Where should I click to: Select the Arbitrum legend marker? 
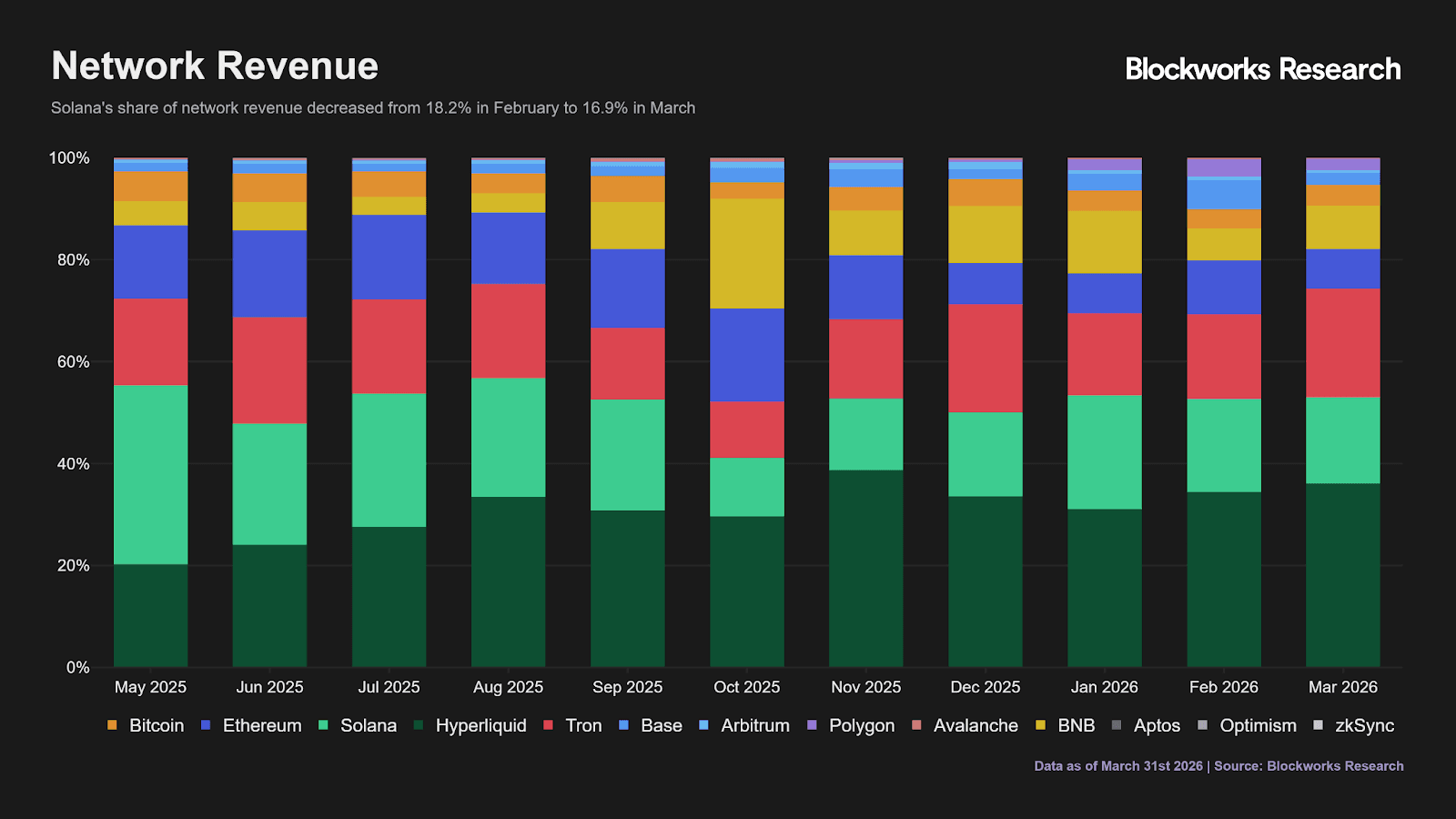[x=704, y=725]
